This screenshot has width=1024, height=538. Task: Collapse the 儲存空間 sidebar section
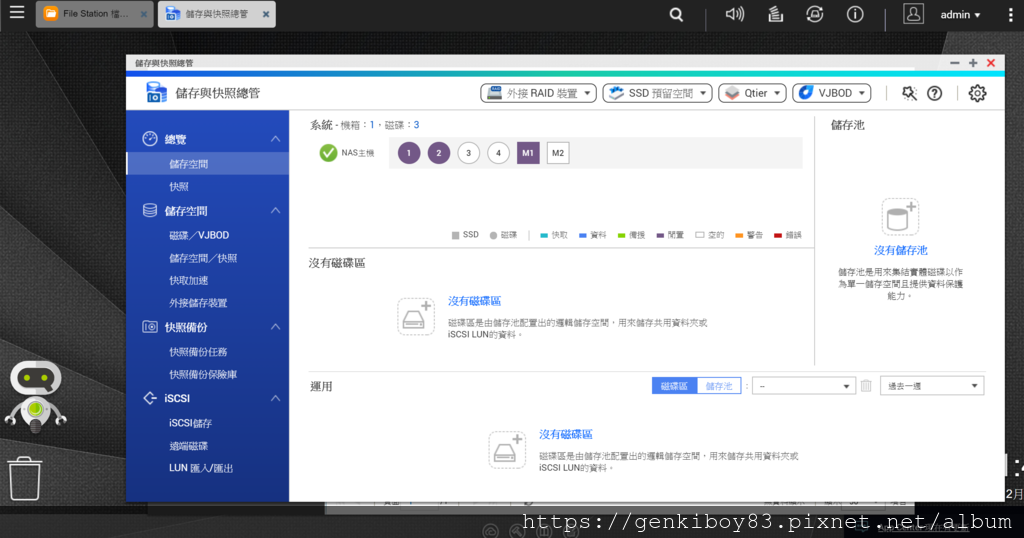click(x=276, y=211)
